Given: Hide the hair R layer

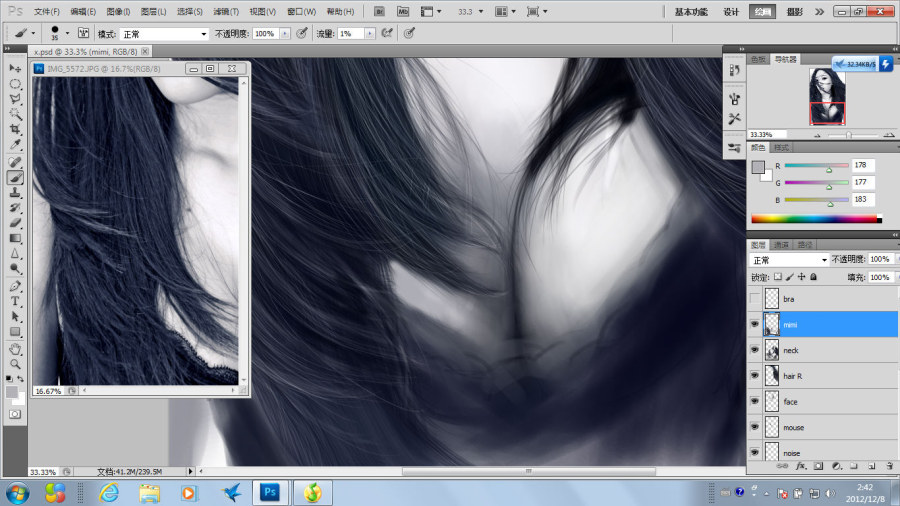Looking at the screenshot, I should pyautogui.click(x=754, y=376).
